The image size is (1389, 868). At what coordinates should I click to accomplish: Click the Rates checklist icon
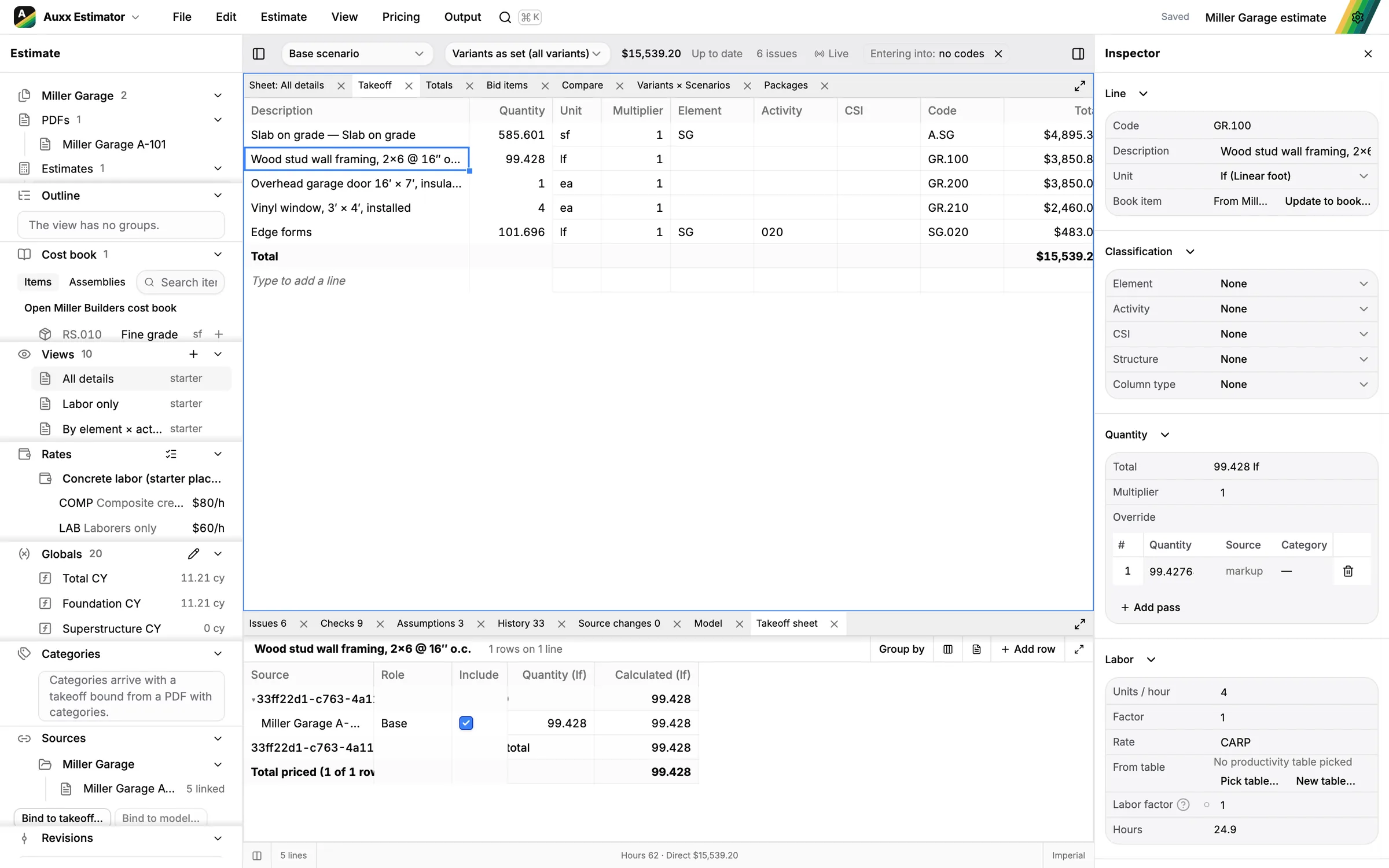point(171,454)
